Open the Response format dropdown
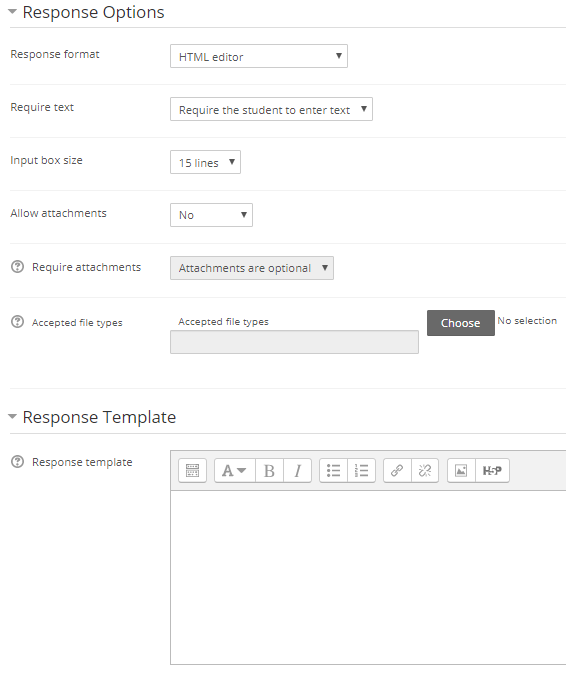 point(259,56)
